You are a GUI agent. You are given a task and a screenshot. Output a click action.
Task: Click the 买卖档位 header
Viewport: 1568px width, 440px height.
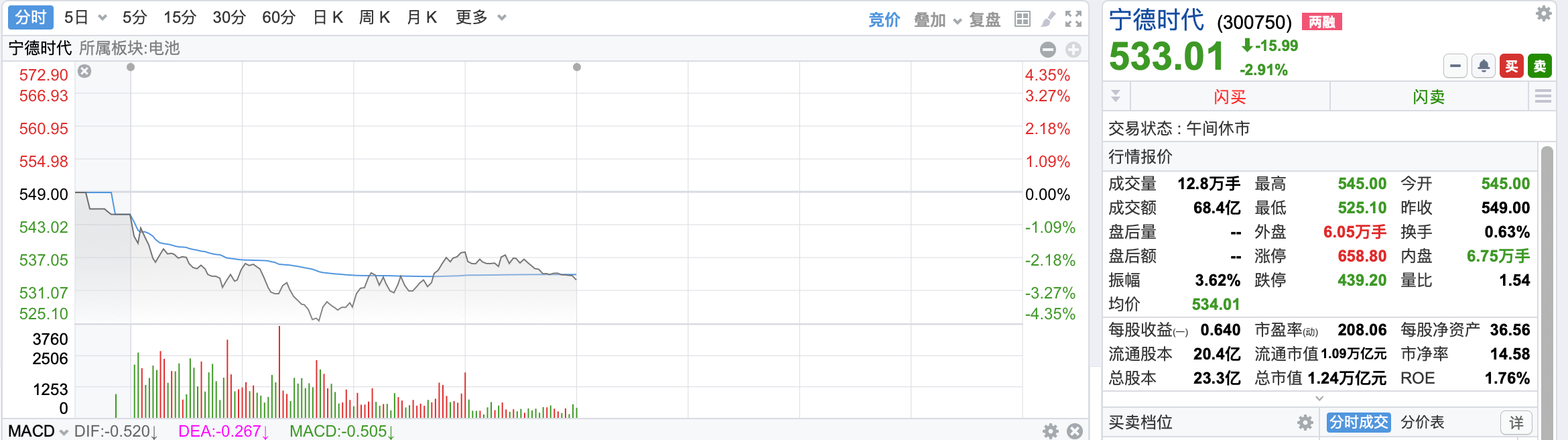click(x=1140, y=423)
